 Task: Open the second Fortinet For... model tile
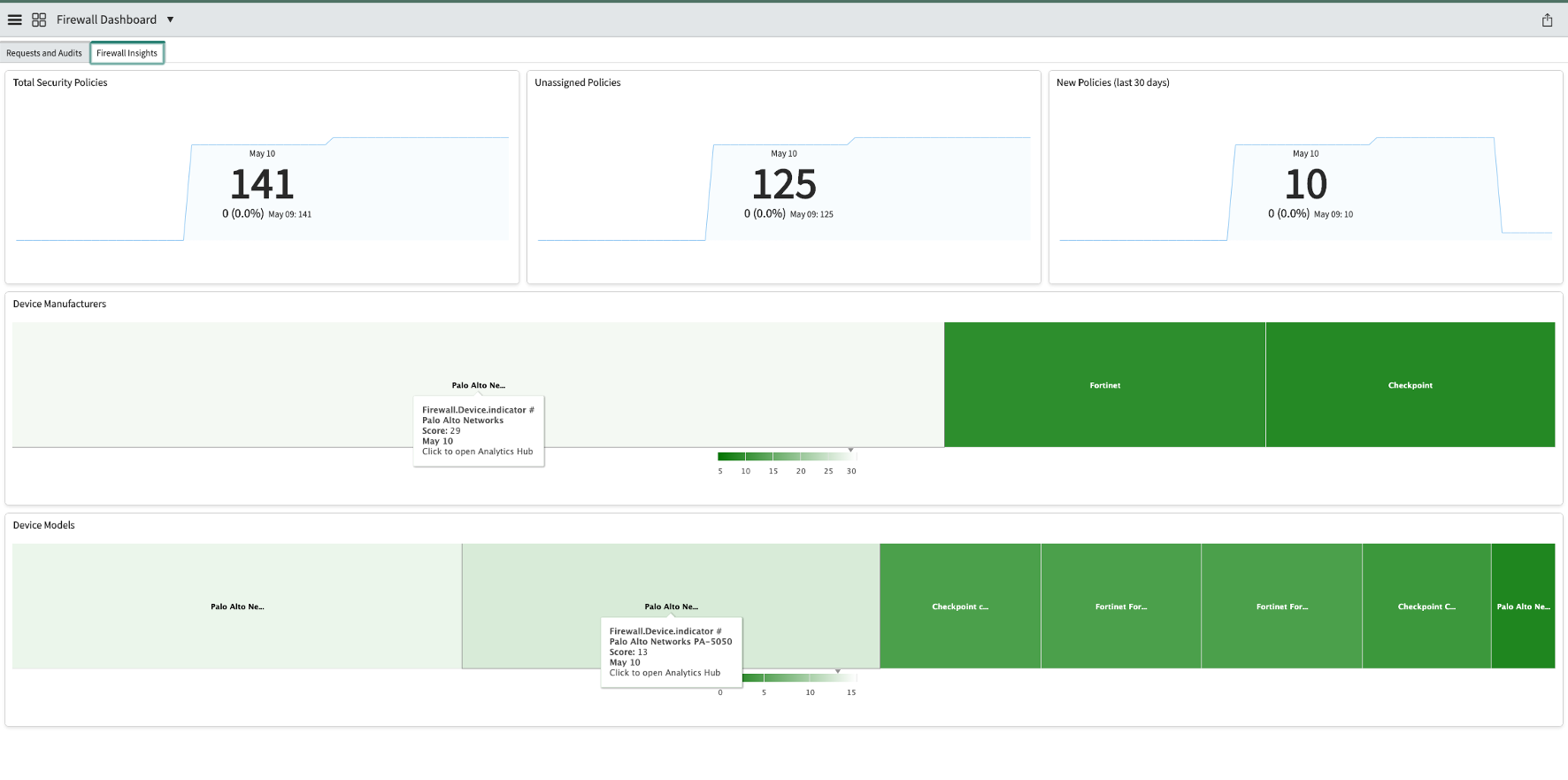[1282, 606]
